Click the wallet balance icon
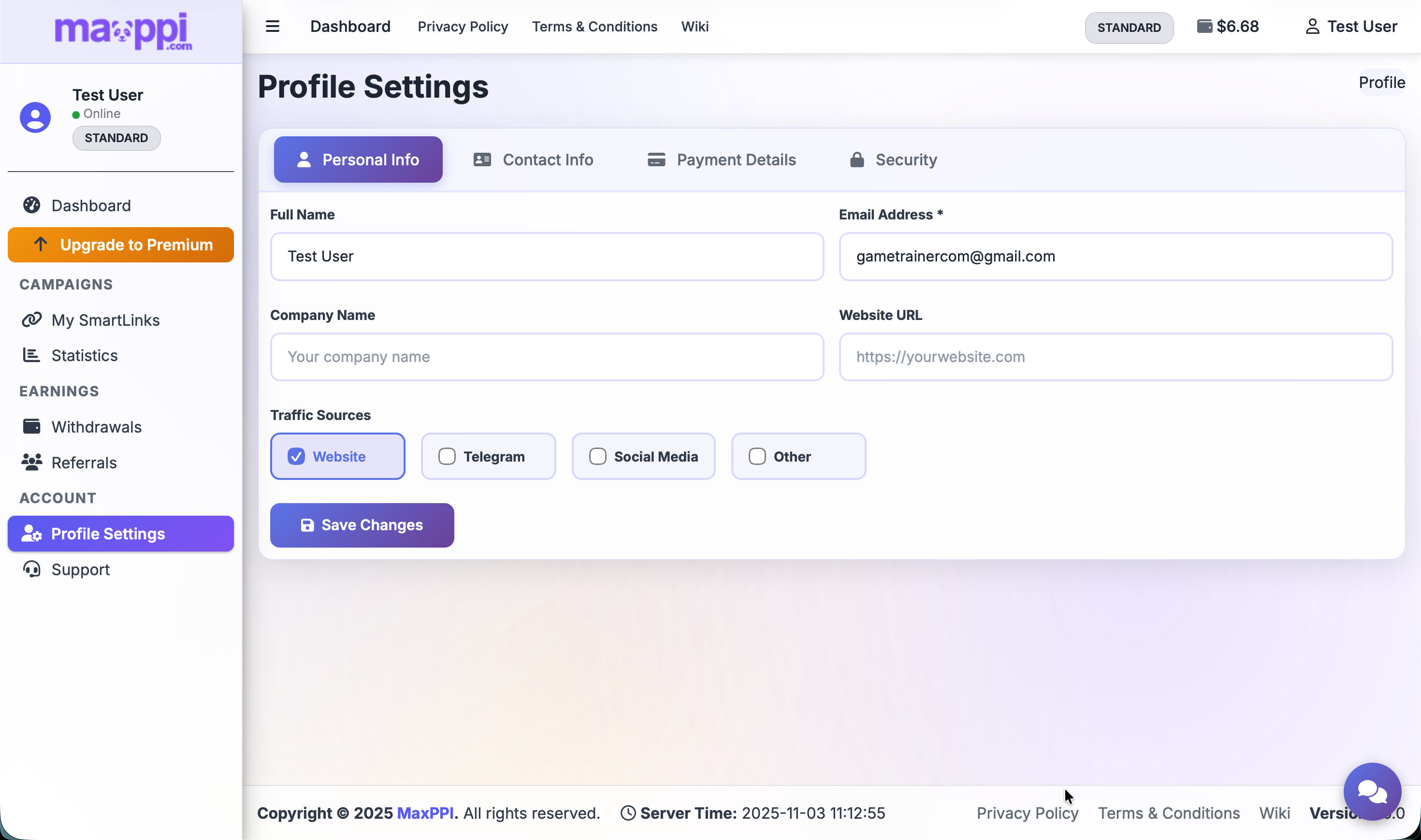Viewport: 1421px width, 840px height. (1204, 27)
